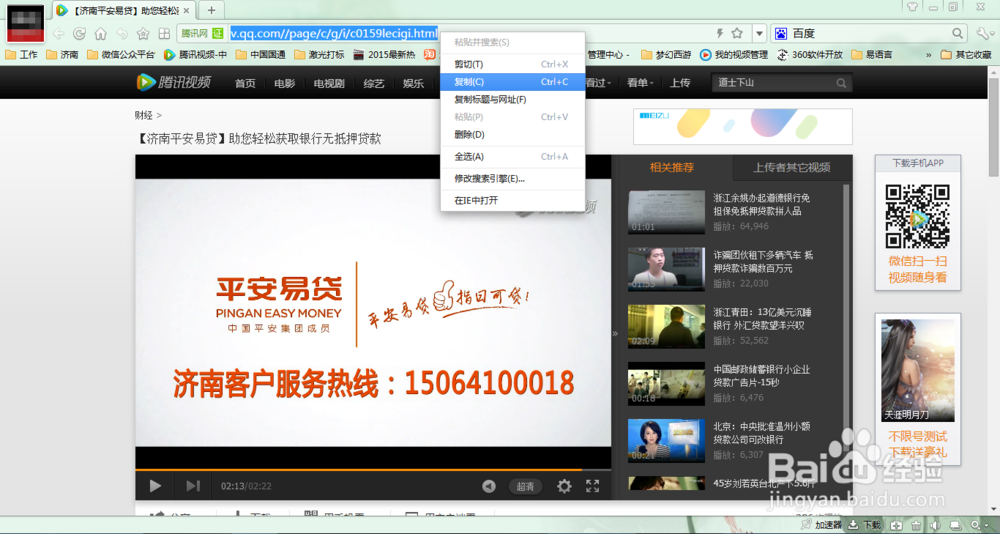Choose 全选(A) from the context menu
The image size is (1000, 534).
coord(512,156)
